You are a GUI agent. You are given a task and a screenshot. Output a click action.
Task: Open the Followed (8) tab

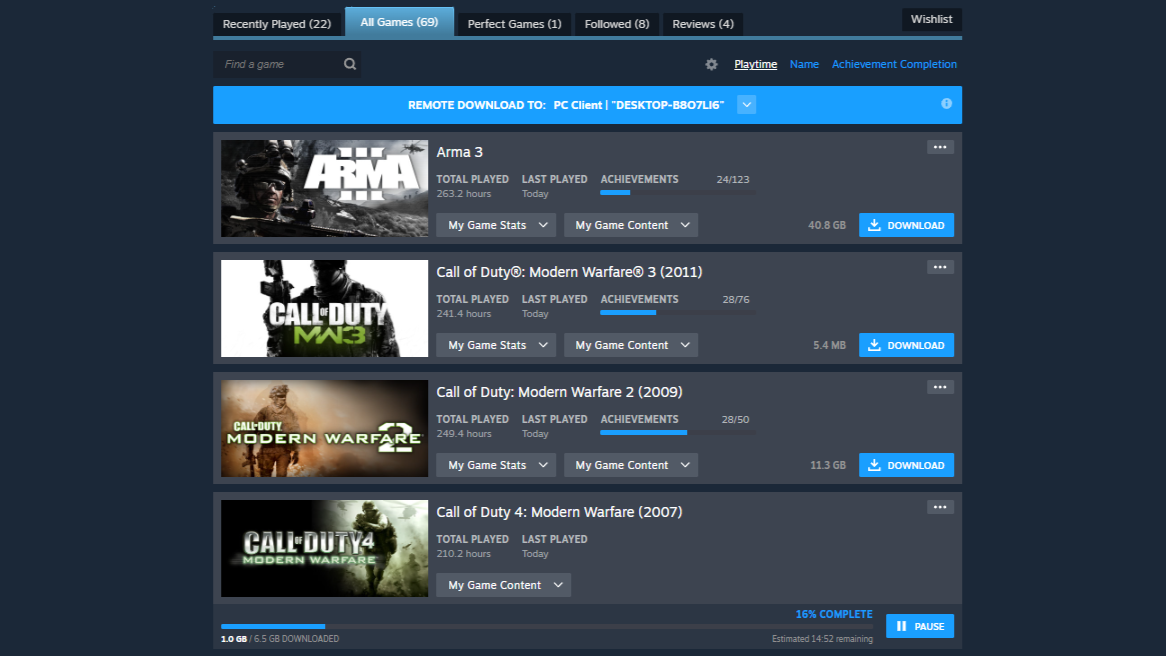pyautogui.click(x=616, y=24)
